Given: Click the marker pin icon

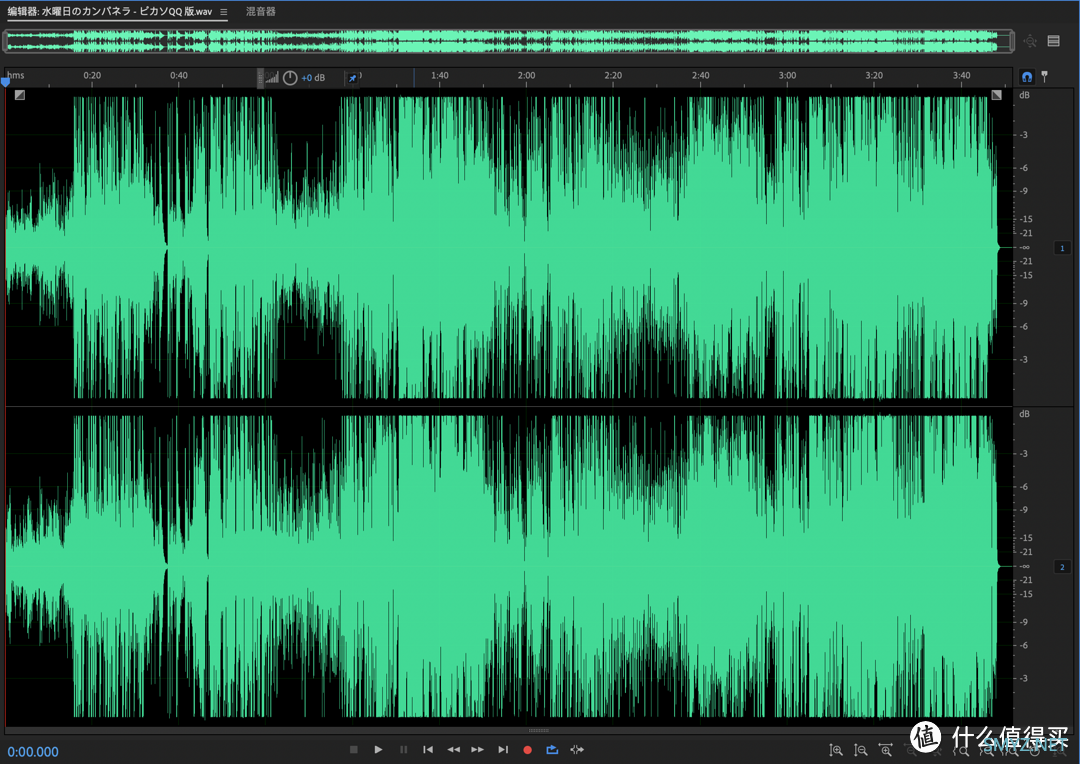Looking at the screenshot, I should (1045, 76).
